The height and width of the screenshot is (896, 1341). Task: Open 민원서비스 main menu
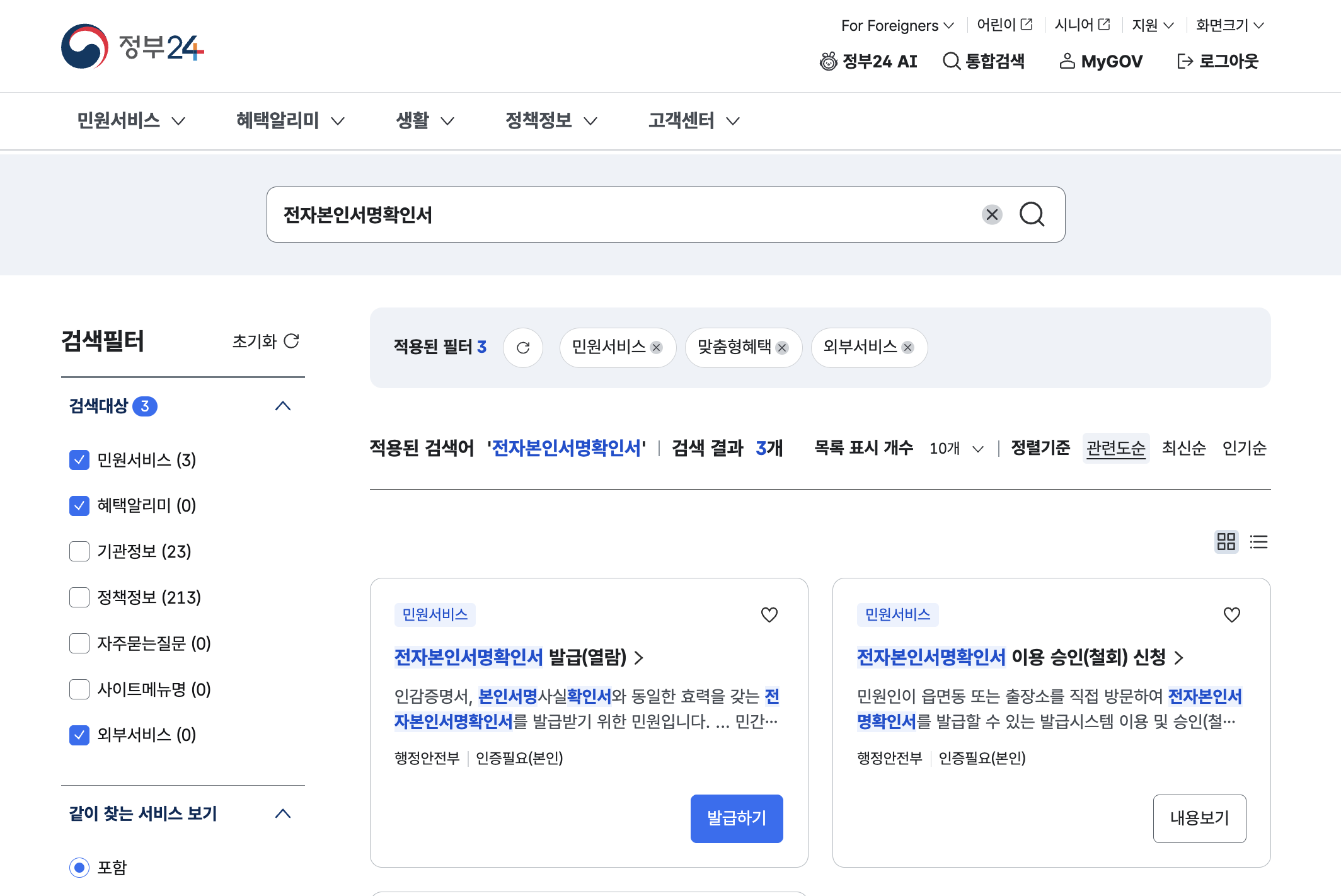131,120
